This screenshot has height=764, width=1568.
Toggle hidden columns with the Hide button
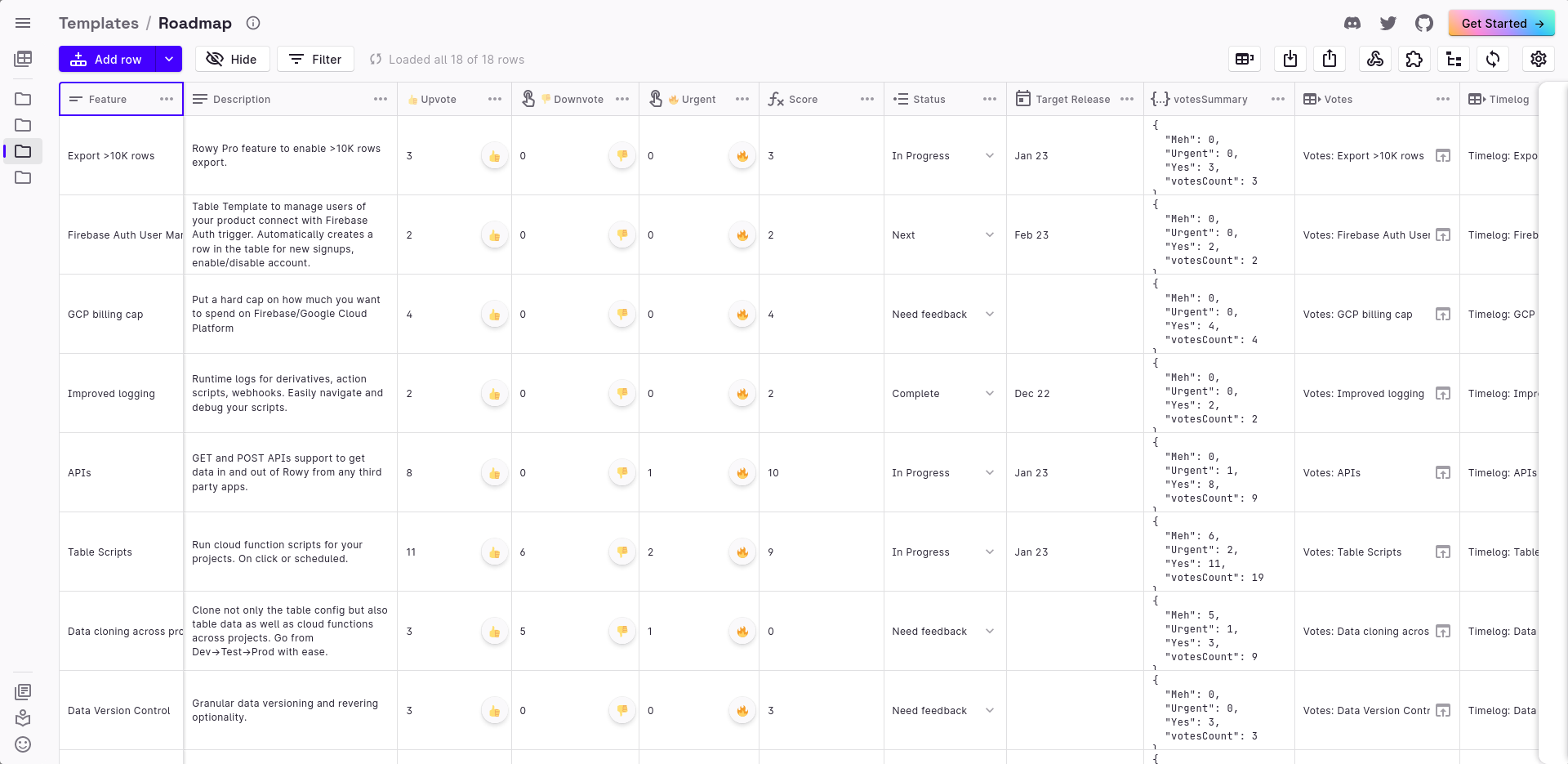coord(232,59)
